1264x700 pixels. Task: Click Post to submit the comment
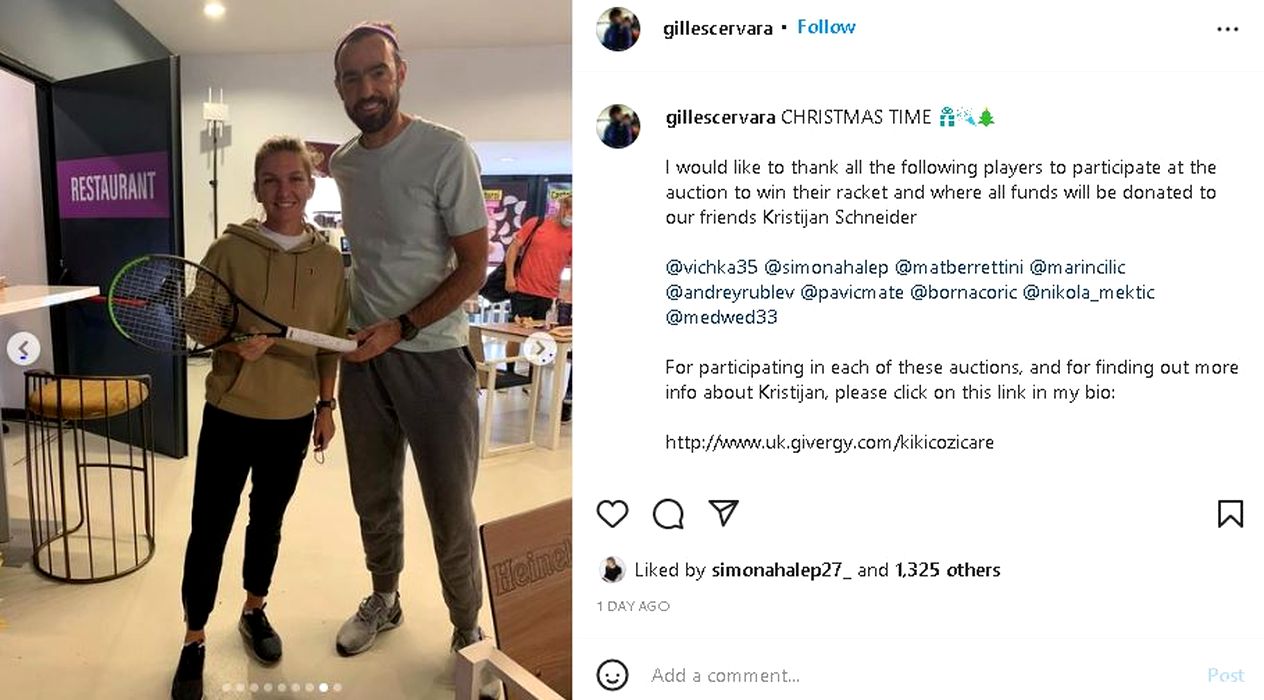coord(1225,675)
